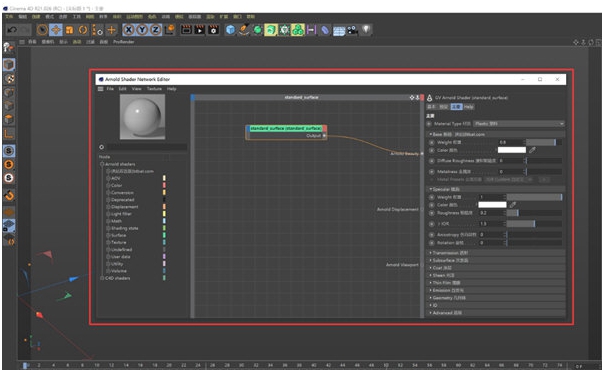Click the node search input field
The image size is (604, 370).
click(x=147, y=147)
